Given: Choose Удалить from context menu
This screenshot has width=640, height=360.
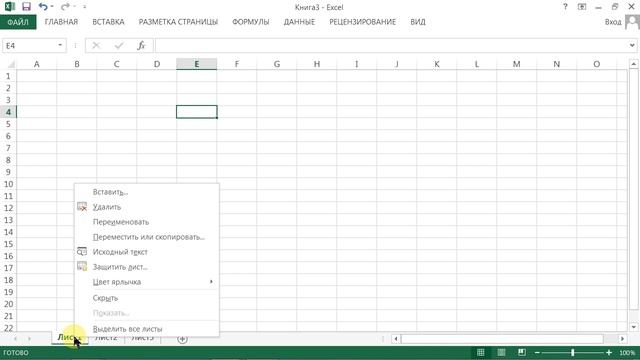Looking at the screenshot, I should point(147,207).
